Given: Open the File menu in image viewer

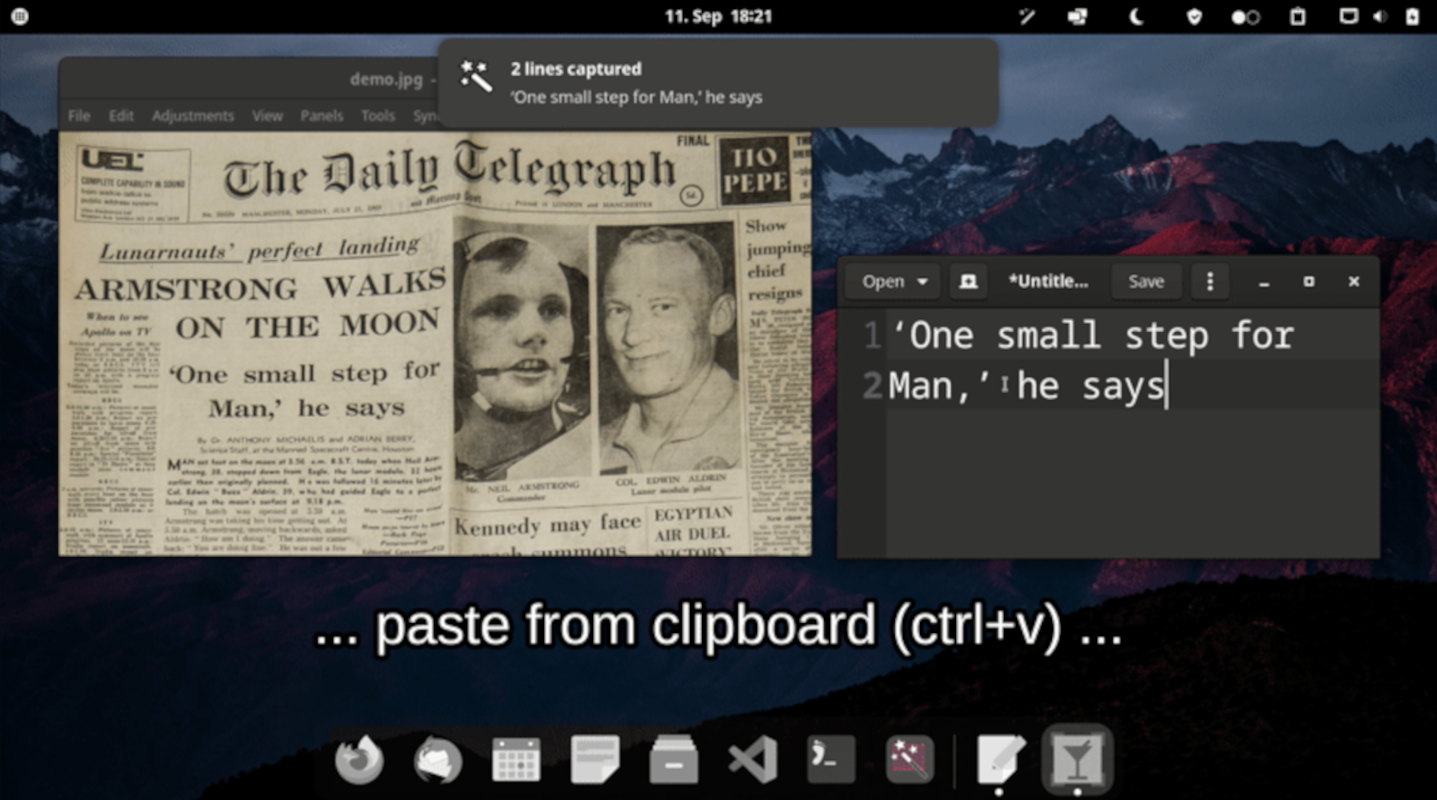Looking at the screenshot, I should click(79, 116).
